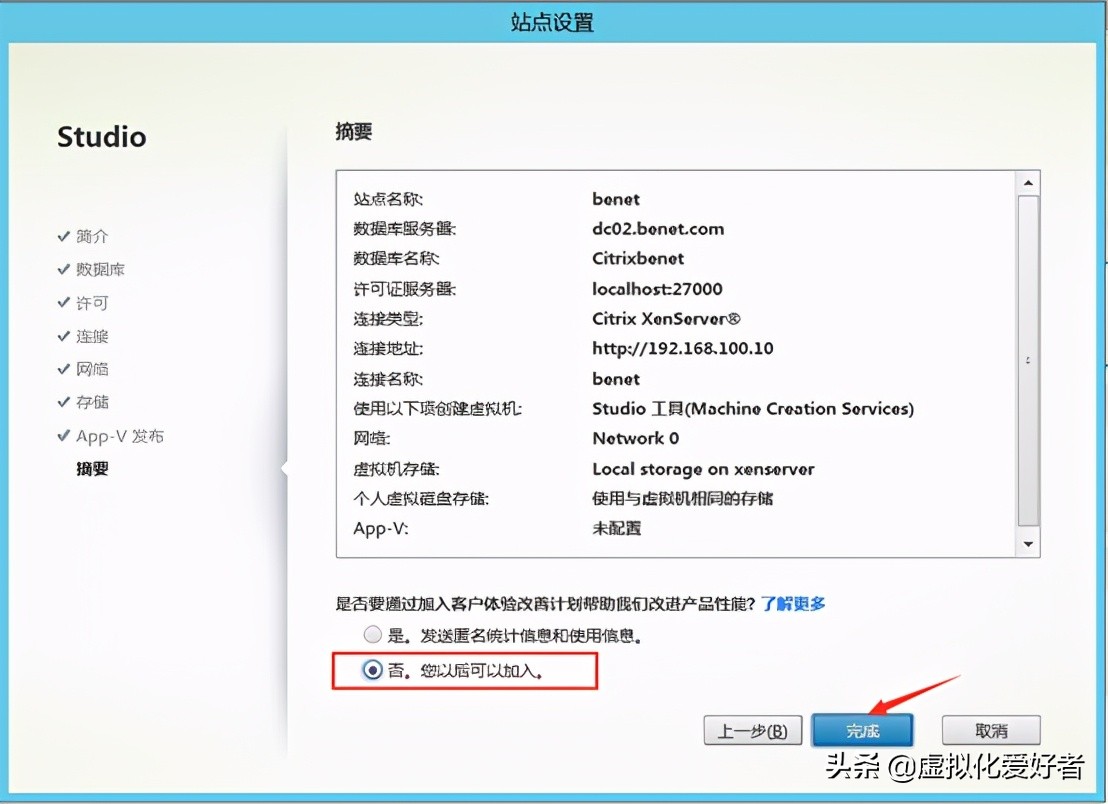
Task: Click the 虚拟机存储 label
Action: click(396, 469)
